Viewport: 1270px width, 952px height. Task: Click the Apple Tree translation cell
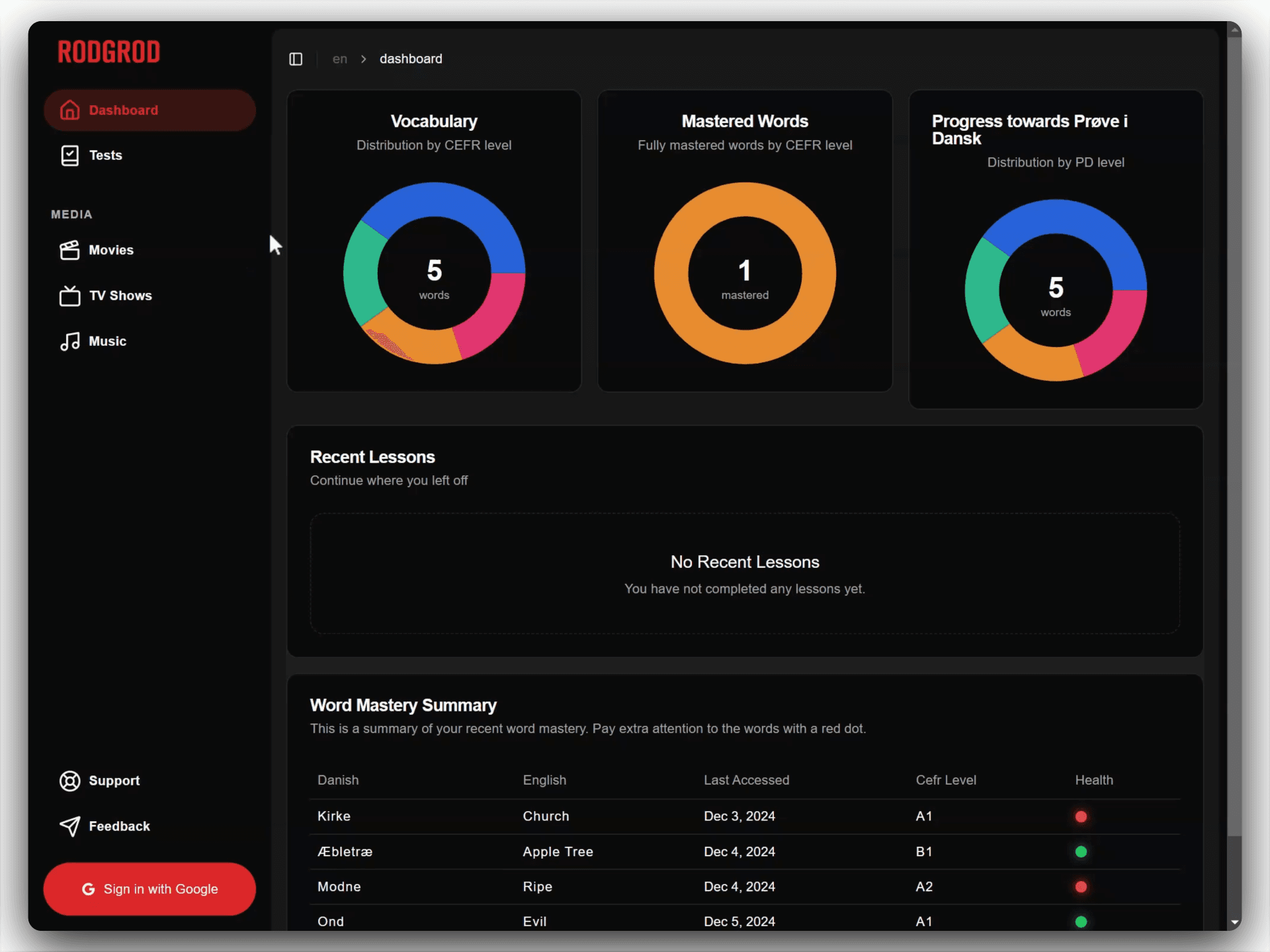(558, 852)
